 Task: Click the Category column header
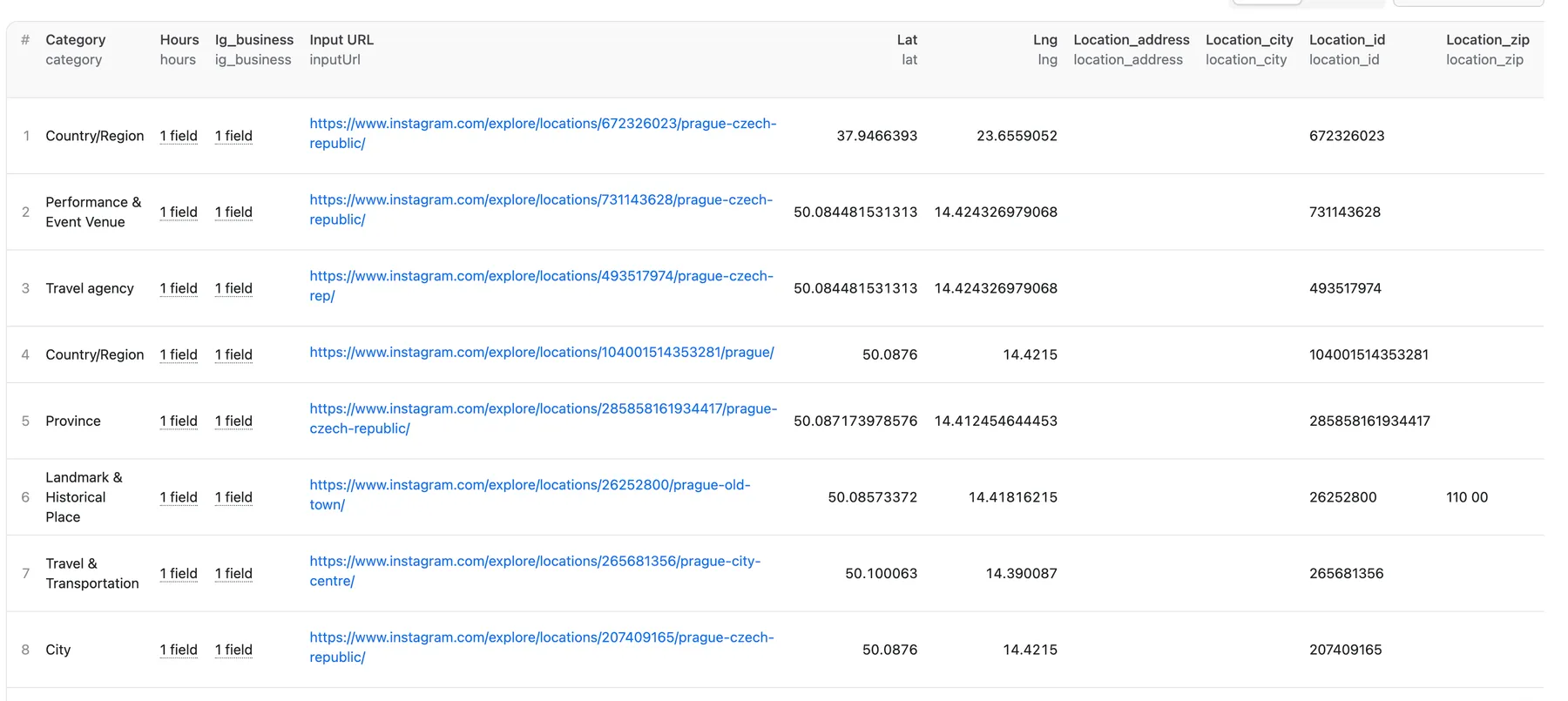click(x=76, y=40)
